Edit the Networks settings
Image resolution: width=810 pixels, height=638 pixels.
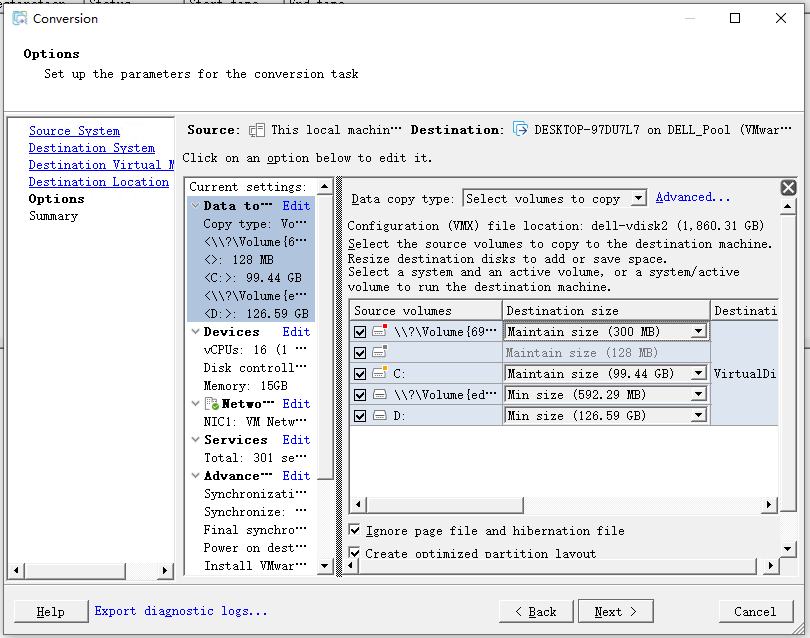pos(296,403)
